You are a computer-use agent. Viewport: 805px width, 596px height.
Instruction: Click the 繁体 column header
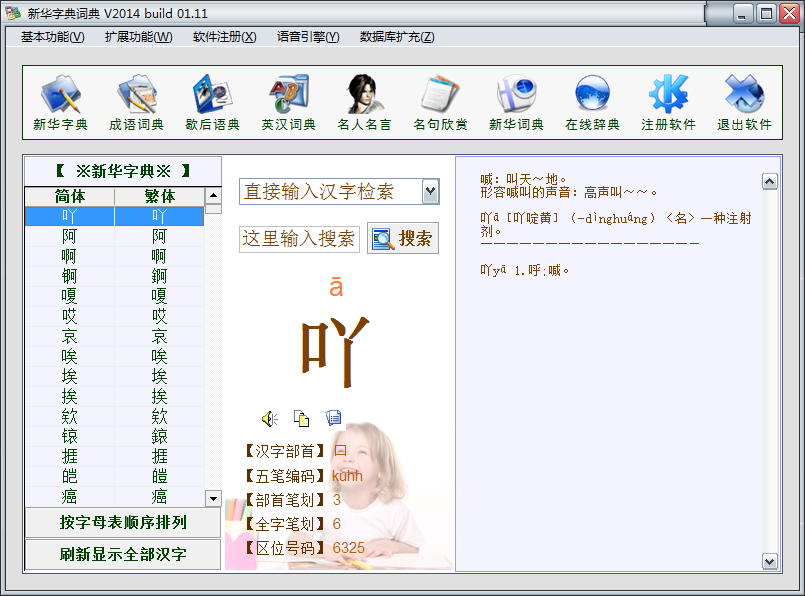pyautogui.click(x=160, y=196)
